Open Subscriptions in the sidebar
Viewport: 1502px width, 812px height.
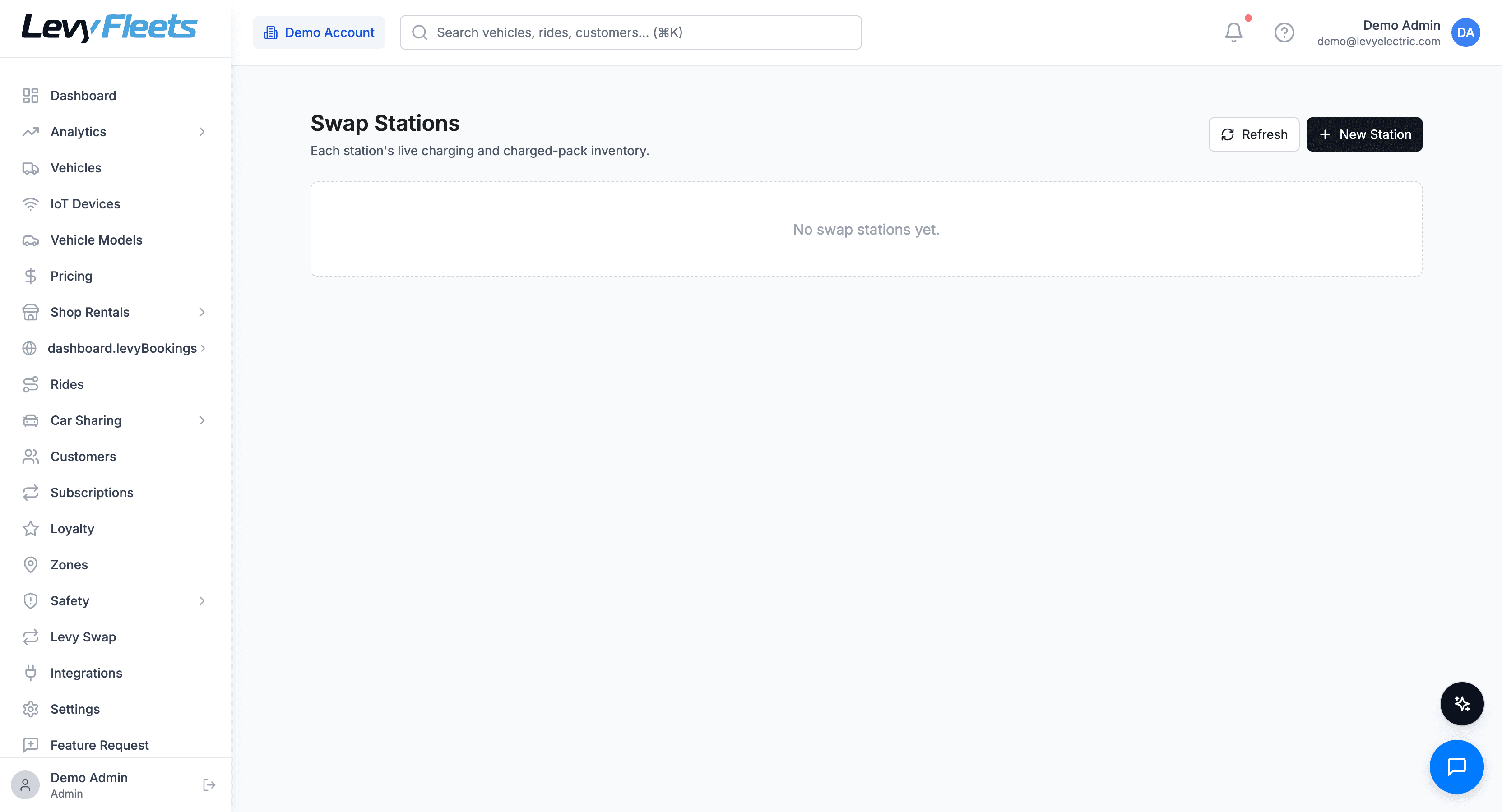point(115,493)
